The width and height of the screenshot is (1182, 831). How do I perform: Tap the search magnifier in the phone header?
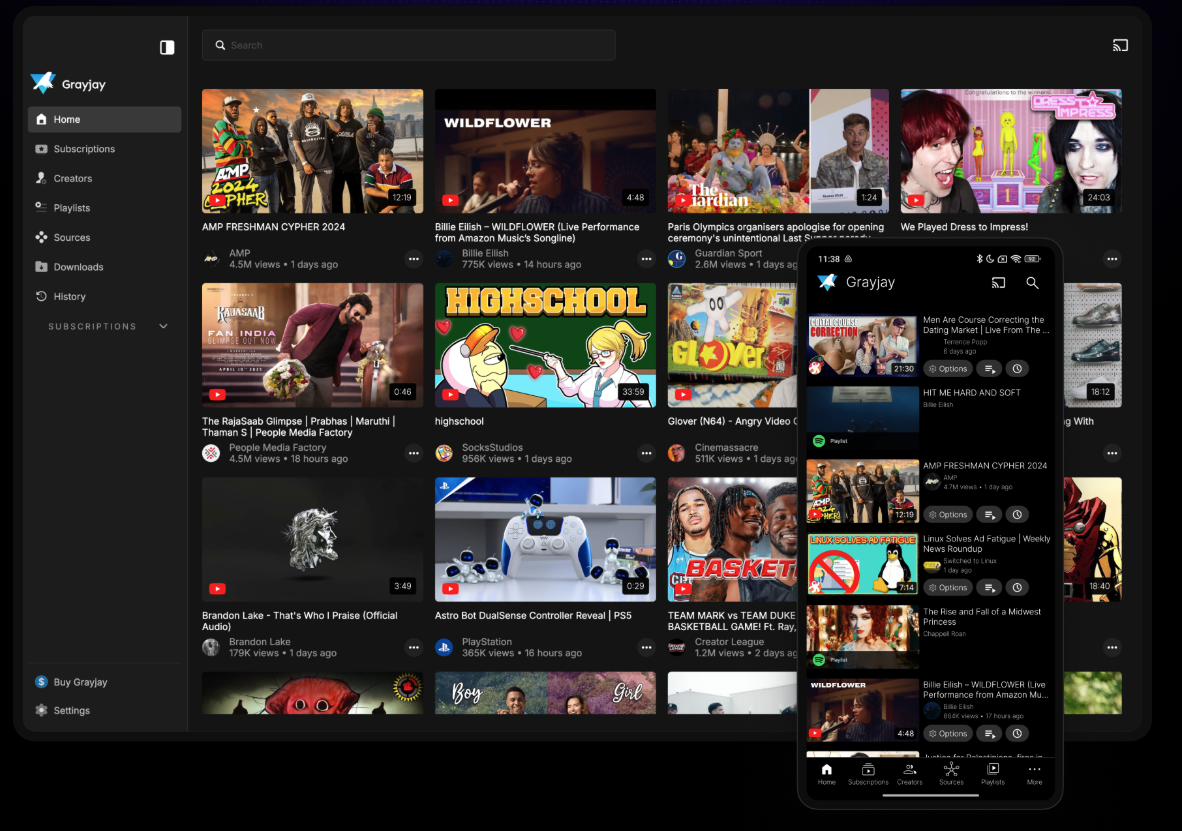[x=1032, y=283]
